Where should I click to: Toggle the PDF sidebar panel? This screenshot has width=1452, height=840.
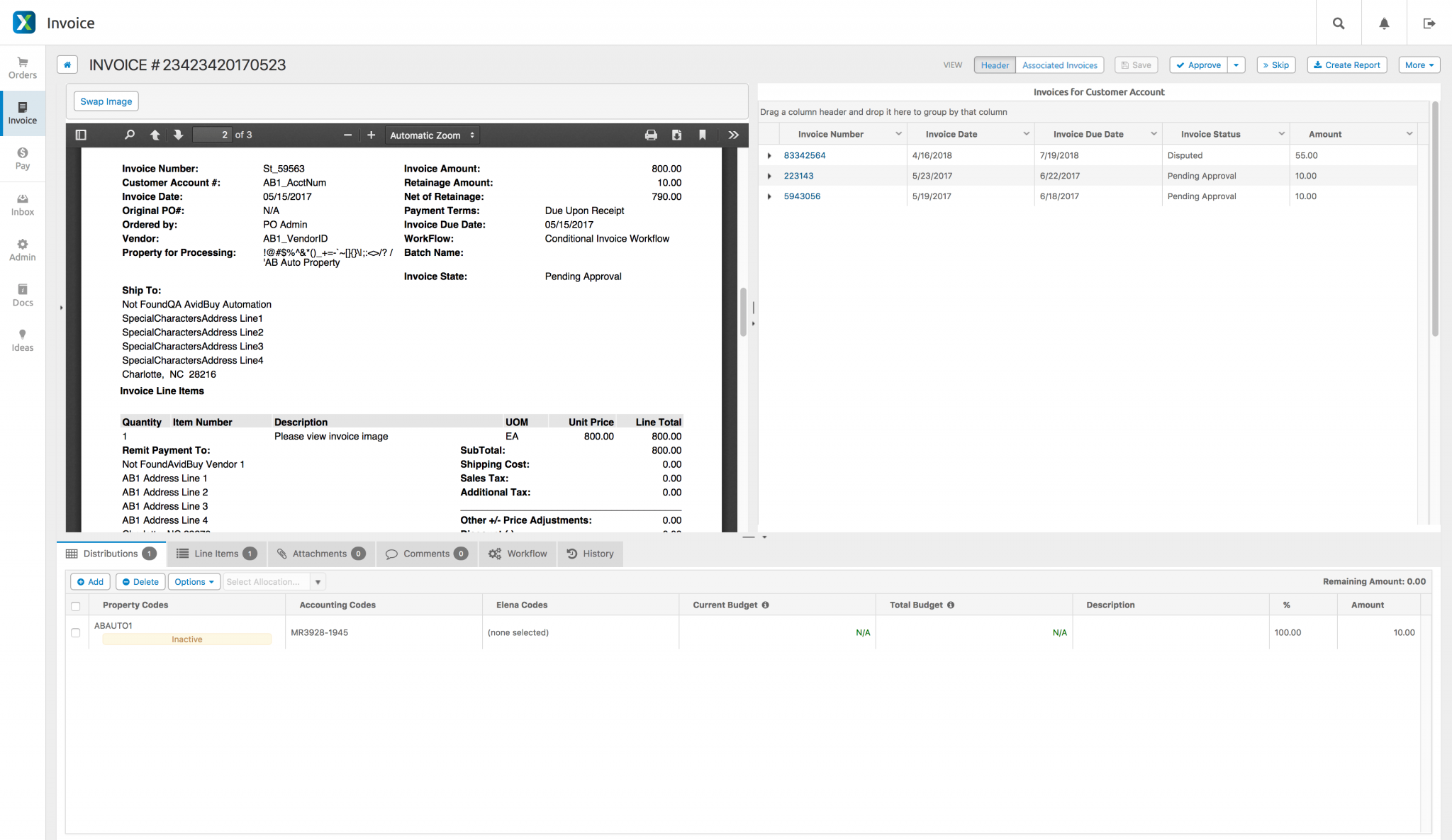[81, 134]
